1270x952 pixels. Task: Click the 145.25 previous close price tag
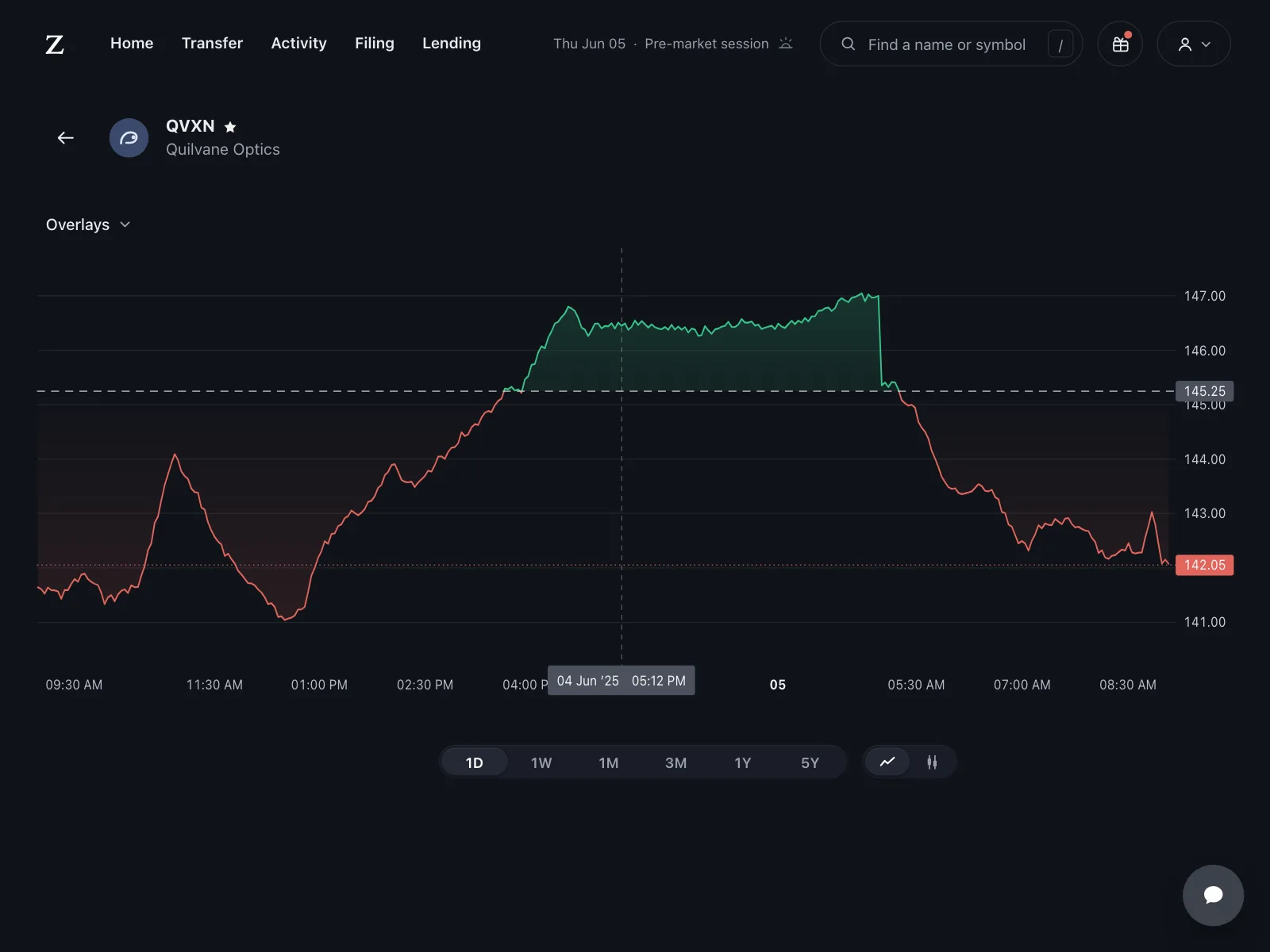coord(1204,391)
